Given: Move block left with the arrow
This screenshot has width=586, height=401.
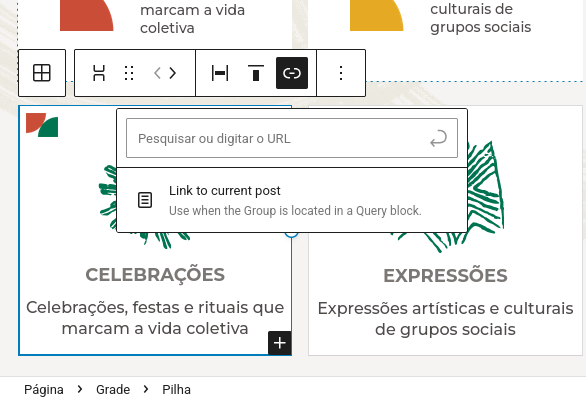Looking at the screenshot, I should click(x=157, y=73).
